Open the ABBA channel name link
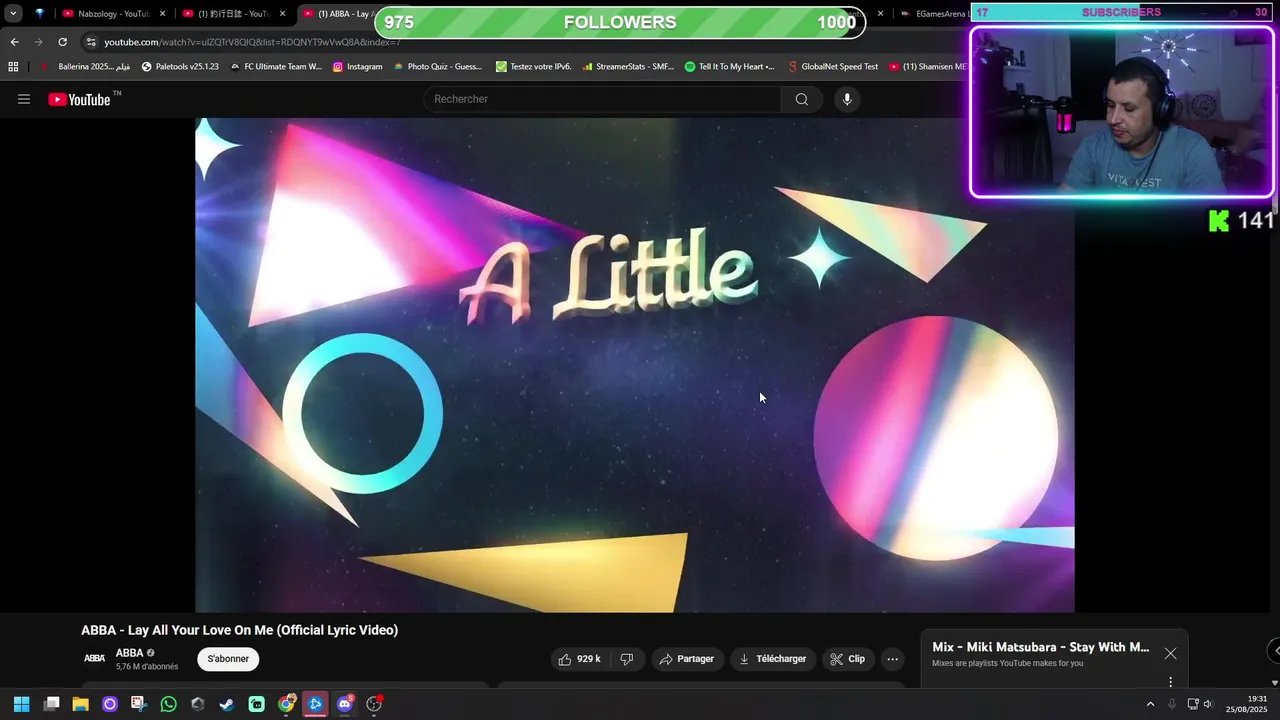 click(129, 653)
